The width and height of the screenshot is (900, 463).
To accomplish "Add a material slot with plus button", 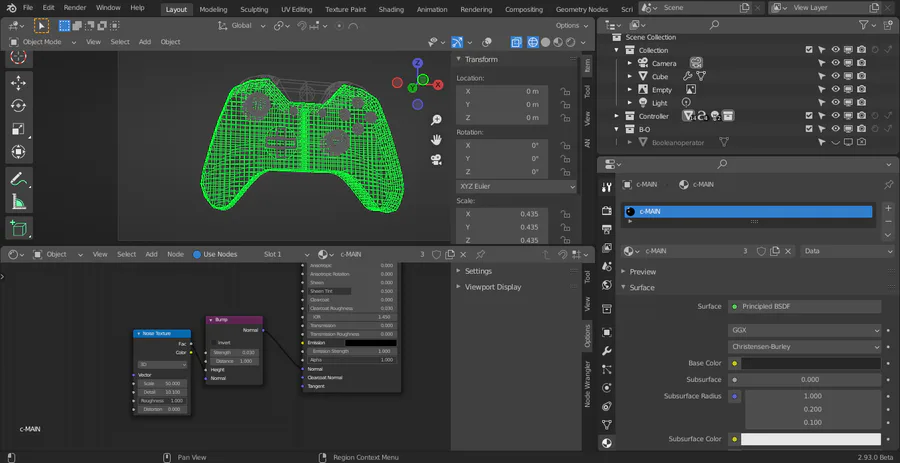I will 889,208.
